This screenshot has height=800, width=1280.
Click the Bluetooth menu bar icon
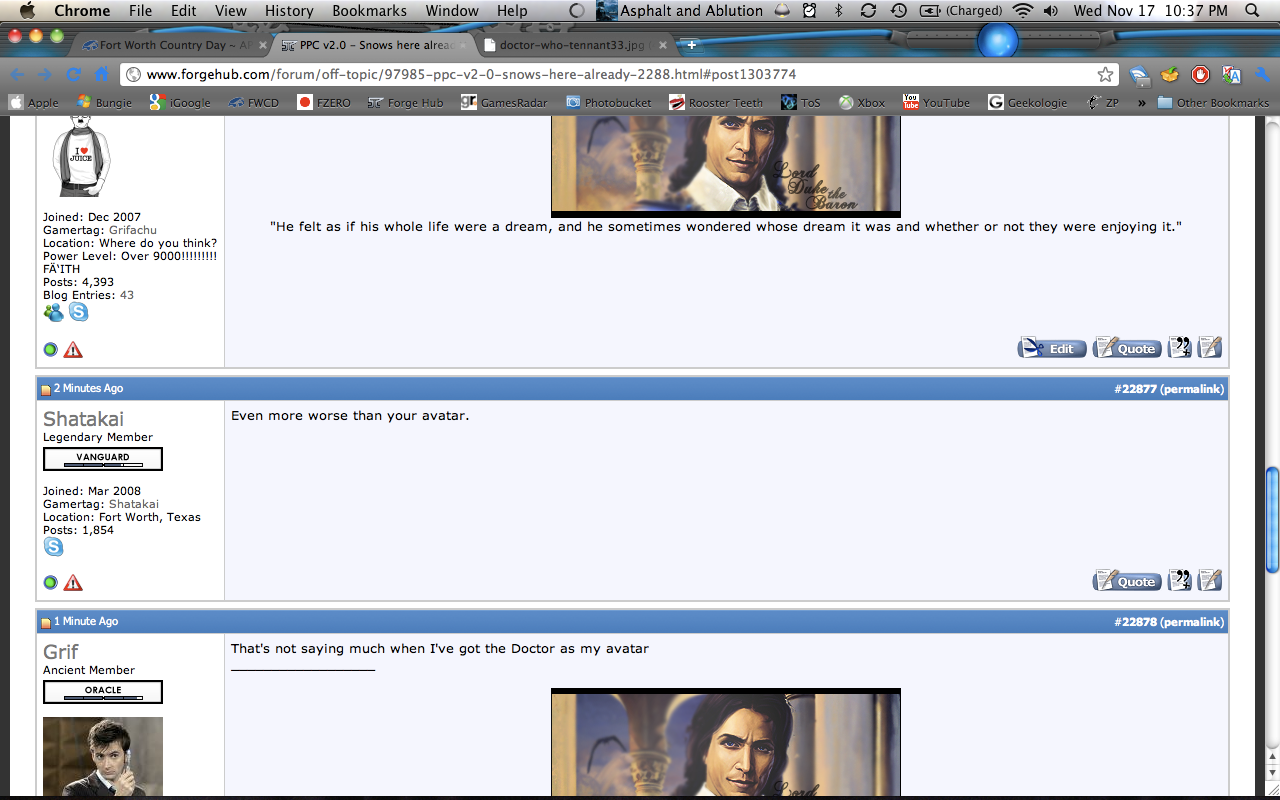pyautogui.click(x=839, y=11)
